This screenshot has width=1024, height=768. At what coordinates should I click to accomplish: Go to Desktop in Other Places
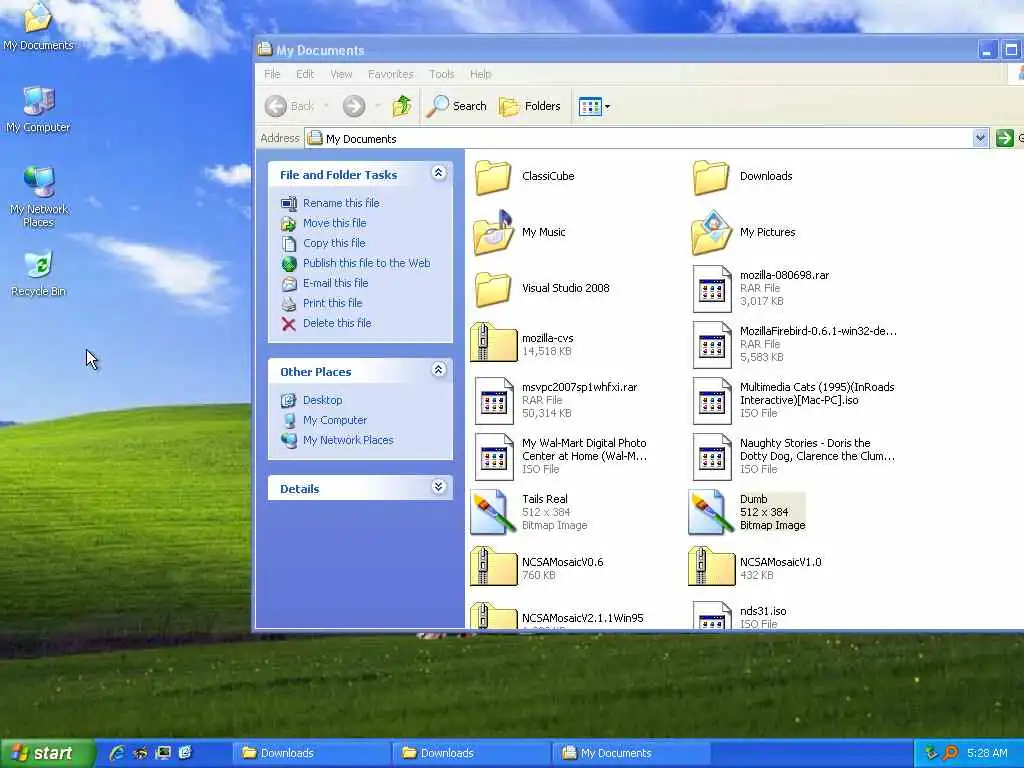click(323, 400)
